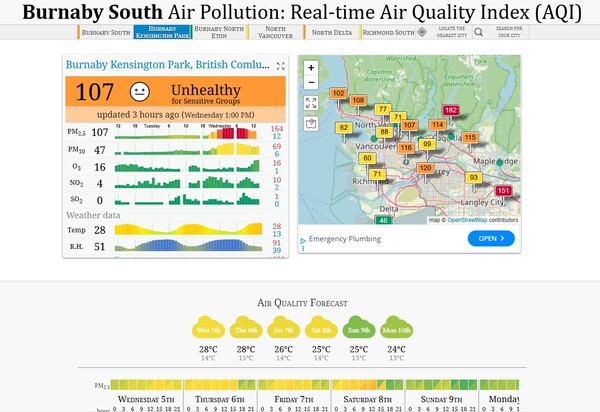Click the PM2.5 history chart bars
Screen dimensions: 600x412
click(188, 132)
